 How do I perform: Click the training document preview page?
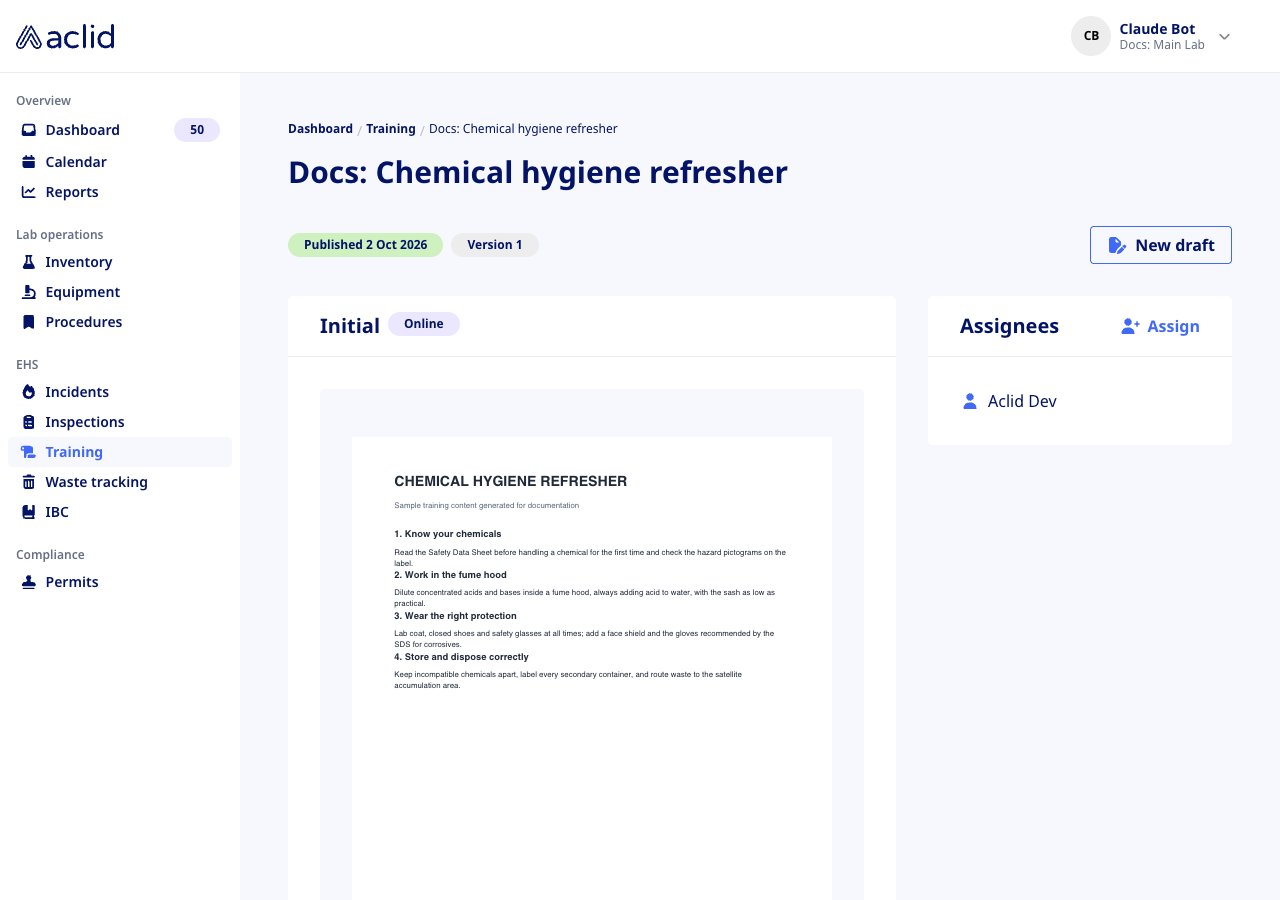(x=592, y=668)
